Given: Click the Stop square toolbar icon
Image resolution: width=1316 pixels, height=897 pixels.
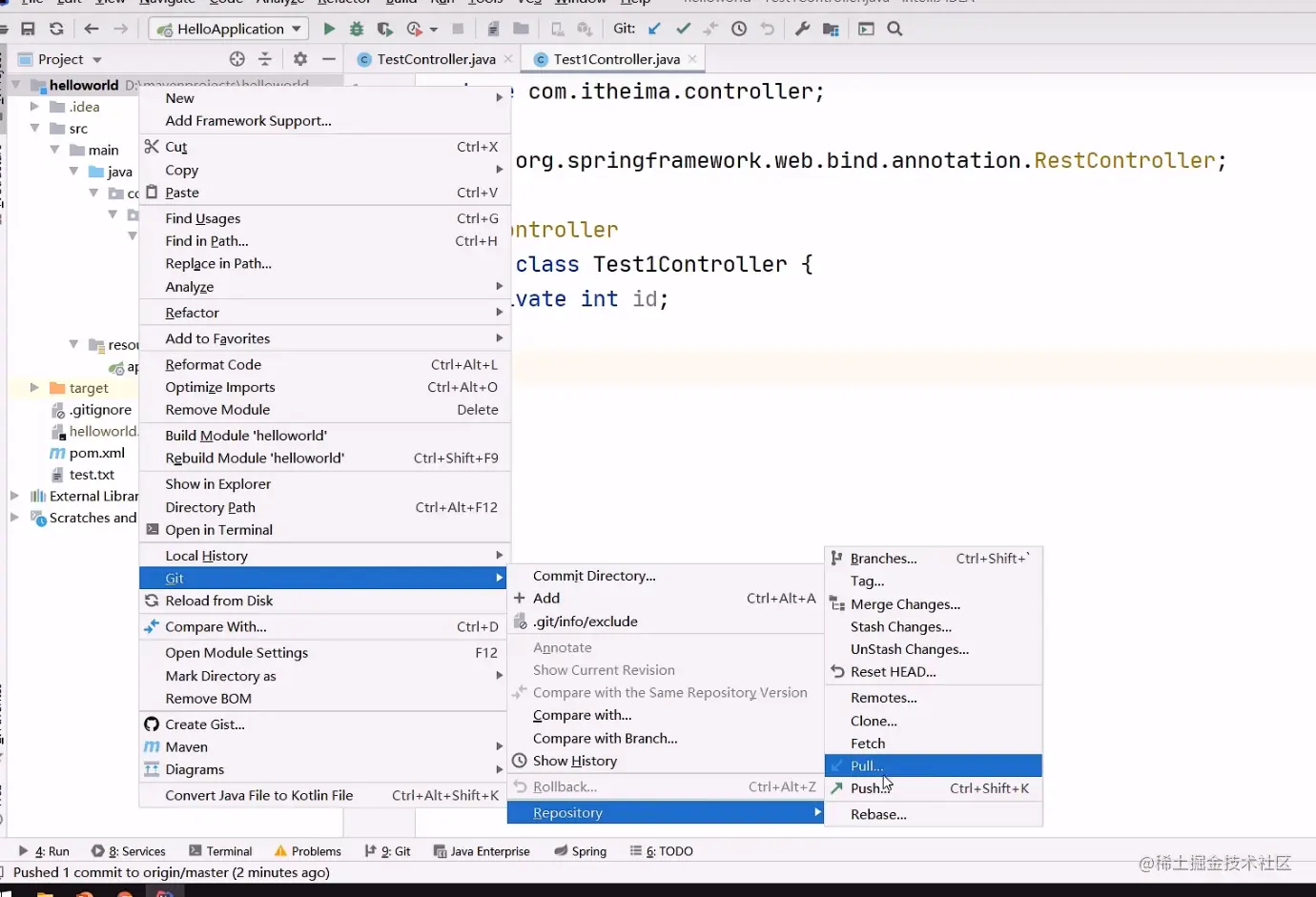Looking at the screenshot, I should 458,29.
